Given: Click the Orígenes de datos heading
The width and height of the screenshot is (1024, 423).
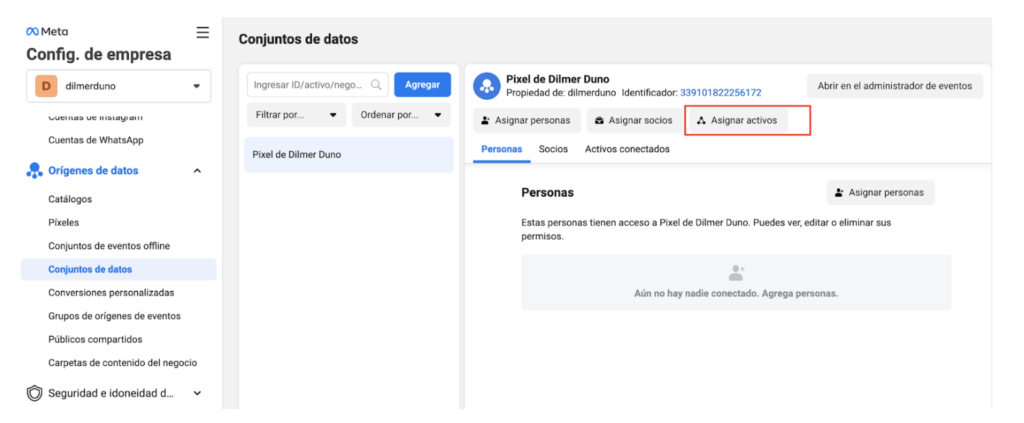Looking at the screenshot, I should click(x=93, y=171).
